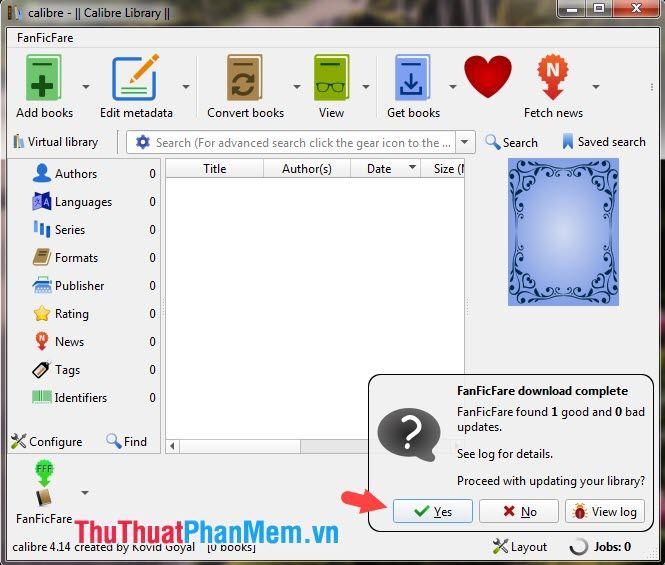Expand the Edit metadata dropdown arrow

point(186,87)
